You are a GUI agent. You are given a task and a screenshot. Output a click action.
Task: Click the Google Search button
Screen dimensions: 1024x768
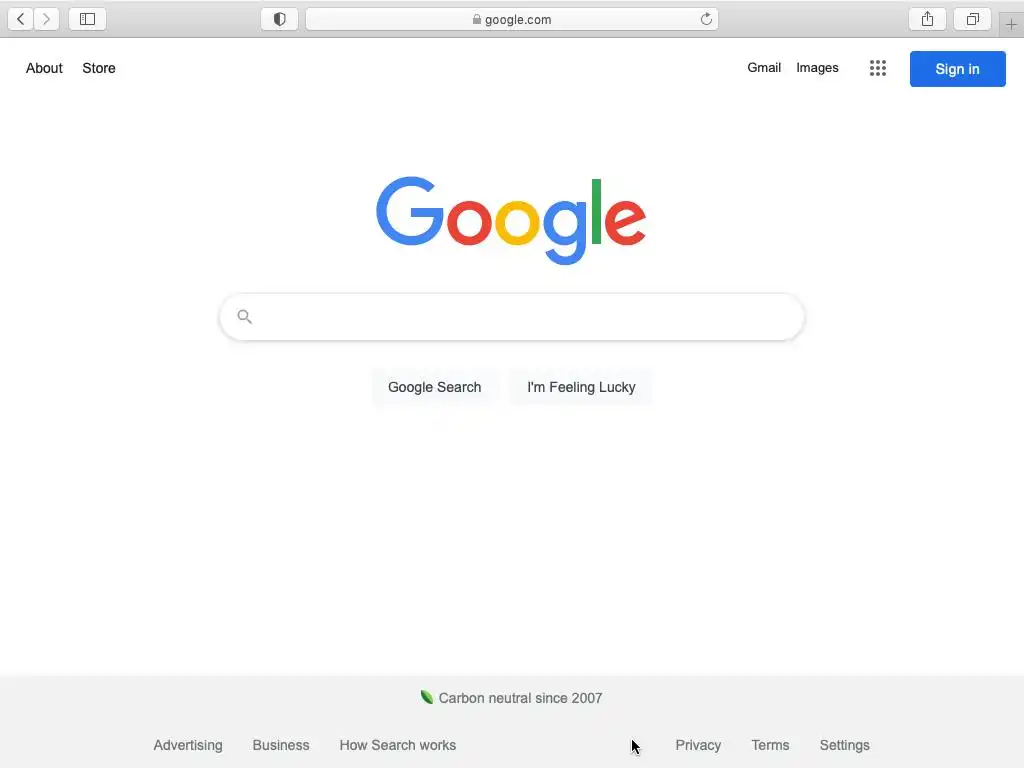tap(434, 387)
